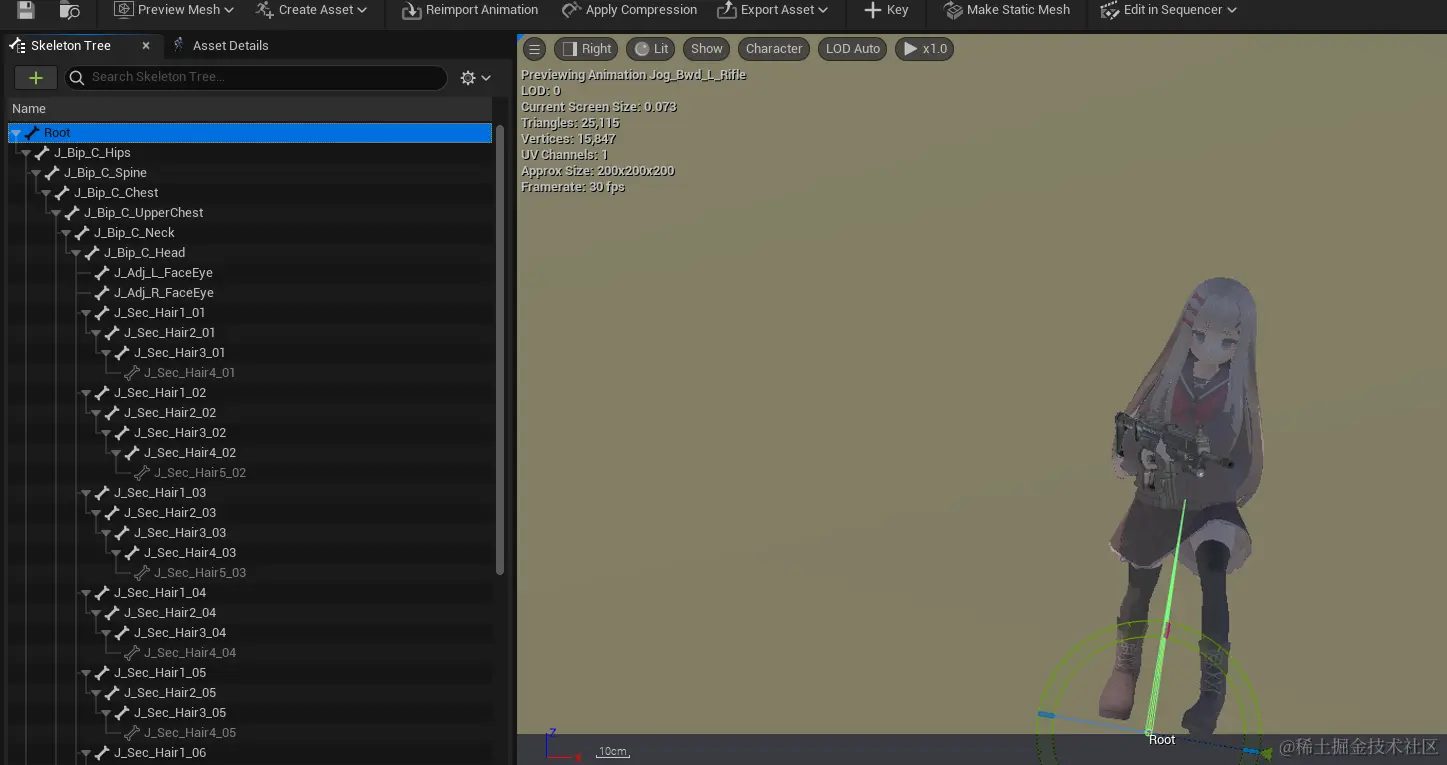
Task: Focus the Search Skeleton Tree field
Action: click(256, 77)
